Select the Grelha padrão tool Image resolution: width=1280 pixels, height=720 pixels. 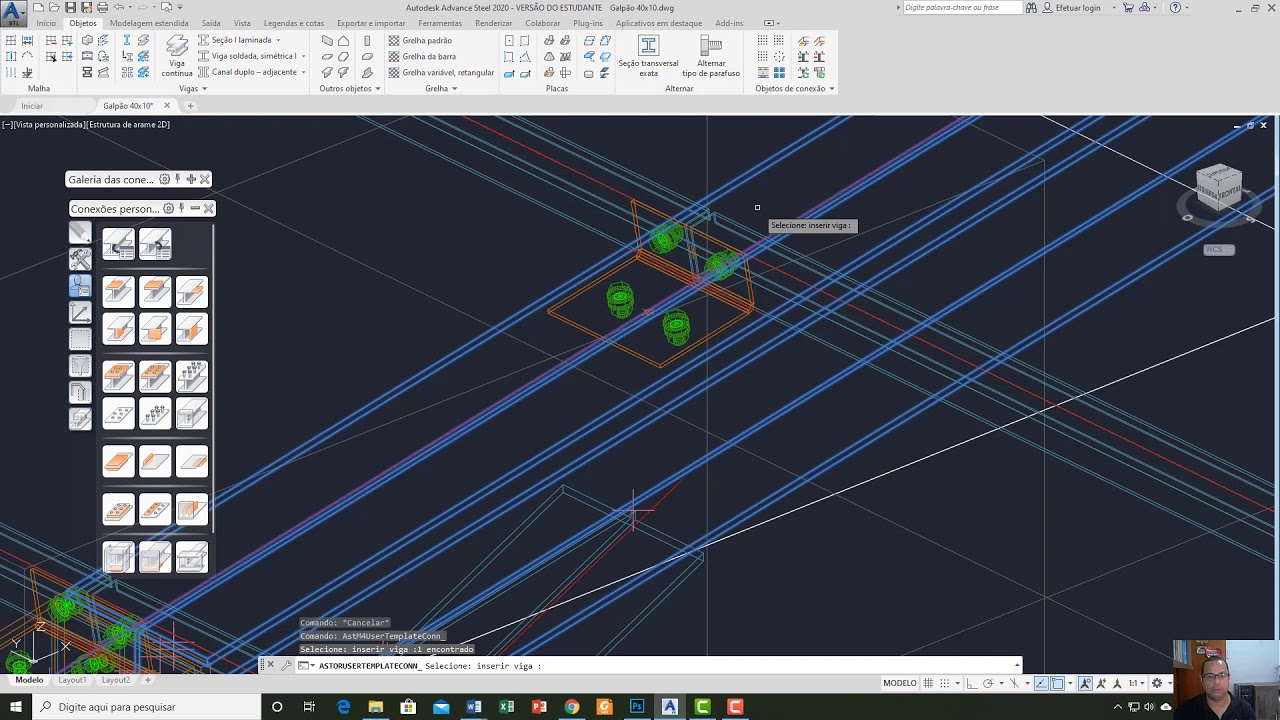(420, 41)
